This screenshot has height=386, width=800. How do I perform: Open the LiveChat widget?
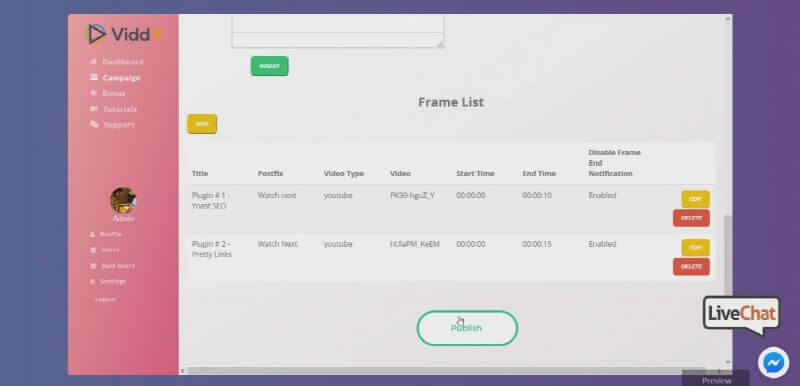tap(741, 315)
